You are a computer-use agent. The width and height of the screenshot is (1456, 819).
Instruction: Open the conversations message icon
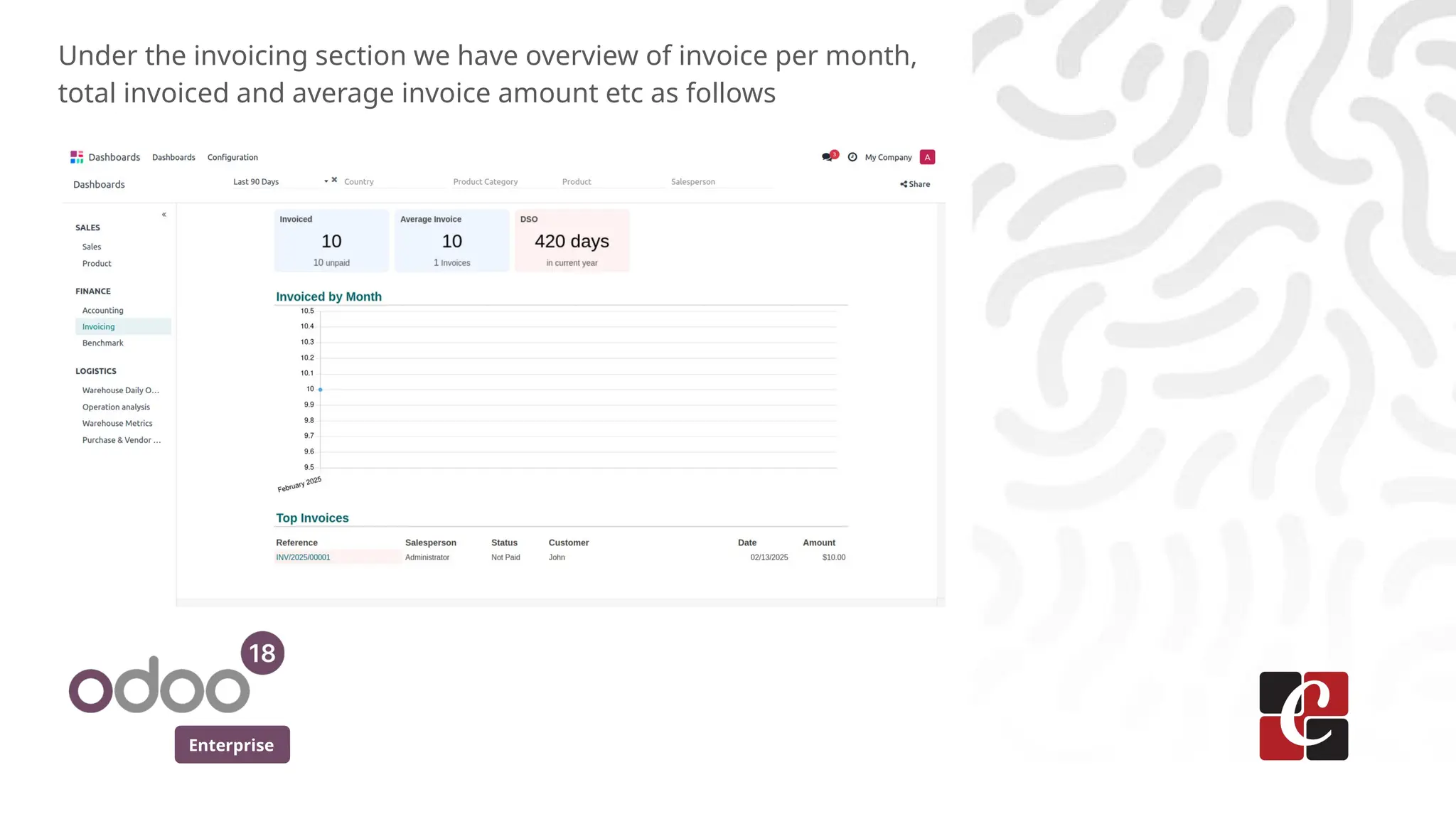[828, 157]
